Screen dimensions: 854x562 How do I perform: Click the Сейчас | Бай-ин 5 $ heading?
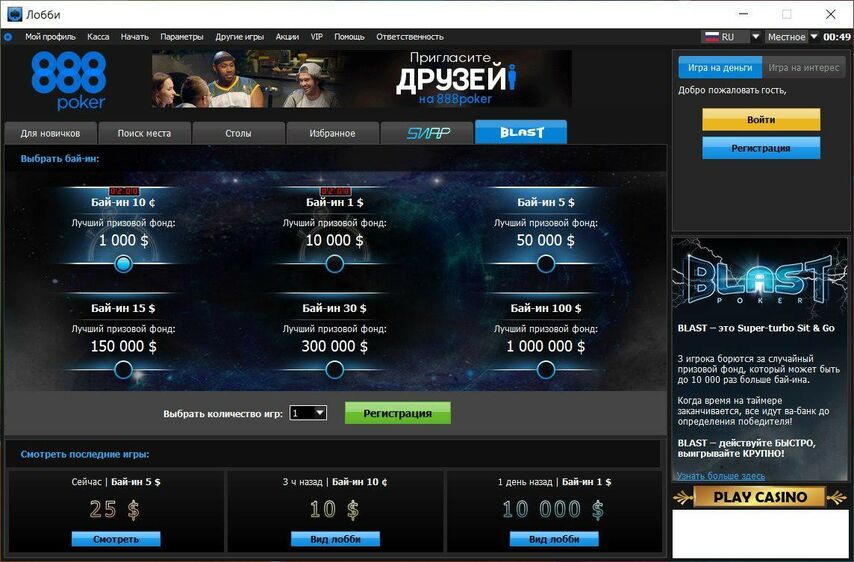click(116, 482)
